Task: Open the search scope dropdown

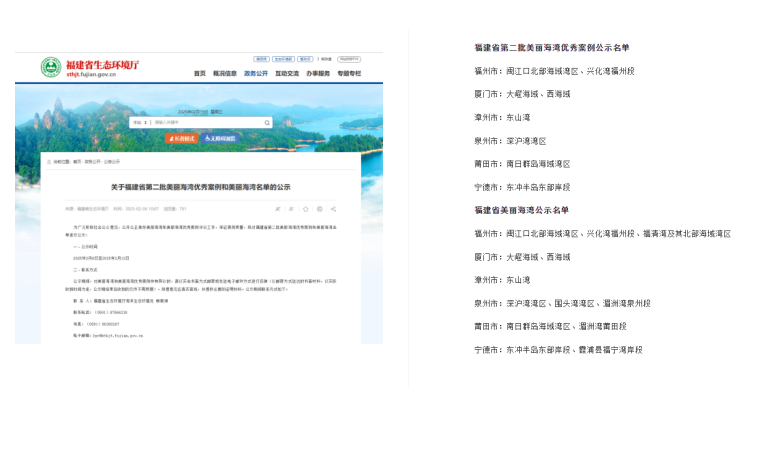Action: click(141, 122)
